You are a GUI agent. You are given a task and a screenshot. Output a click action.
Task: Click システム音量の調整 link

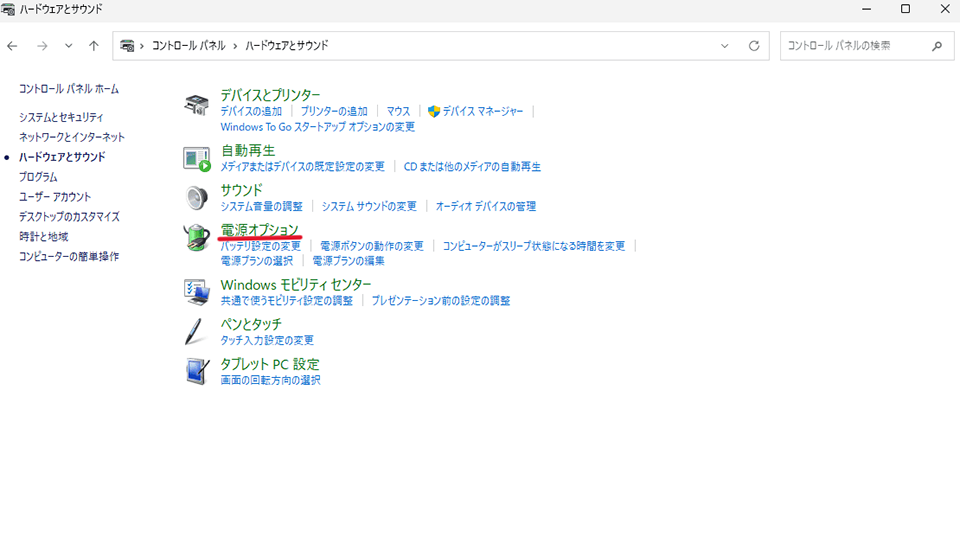pyautogui.click(x=261, y=206)
